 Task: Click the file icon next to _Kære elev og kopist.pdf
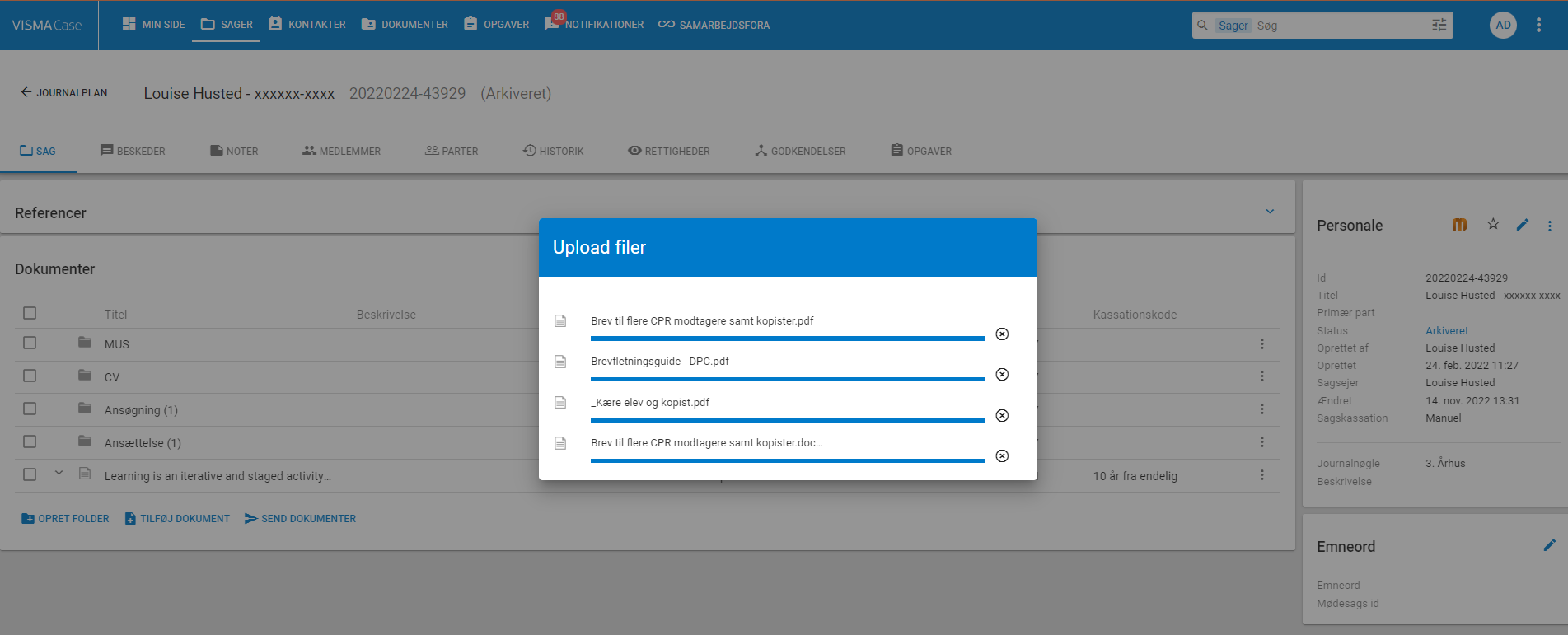560,403
